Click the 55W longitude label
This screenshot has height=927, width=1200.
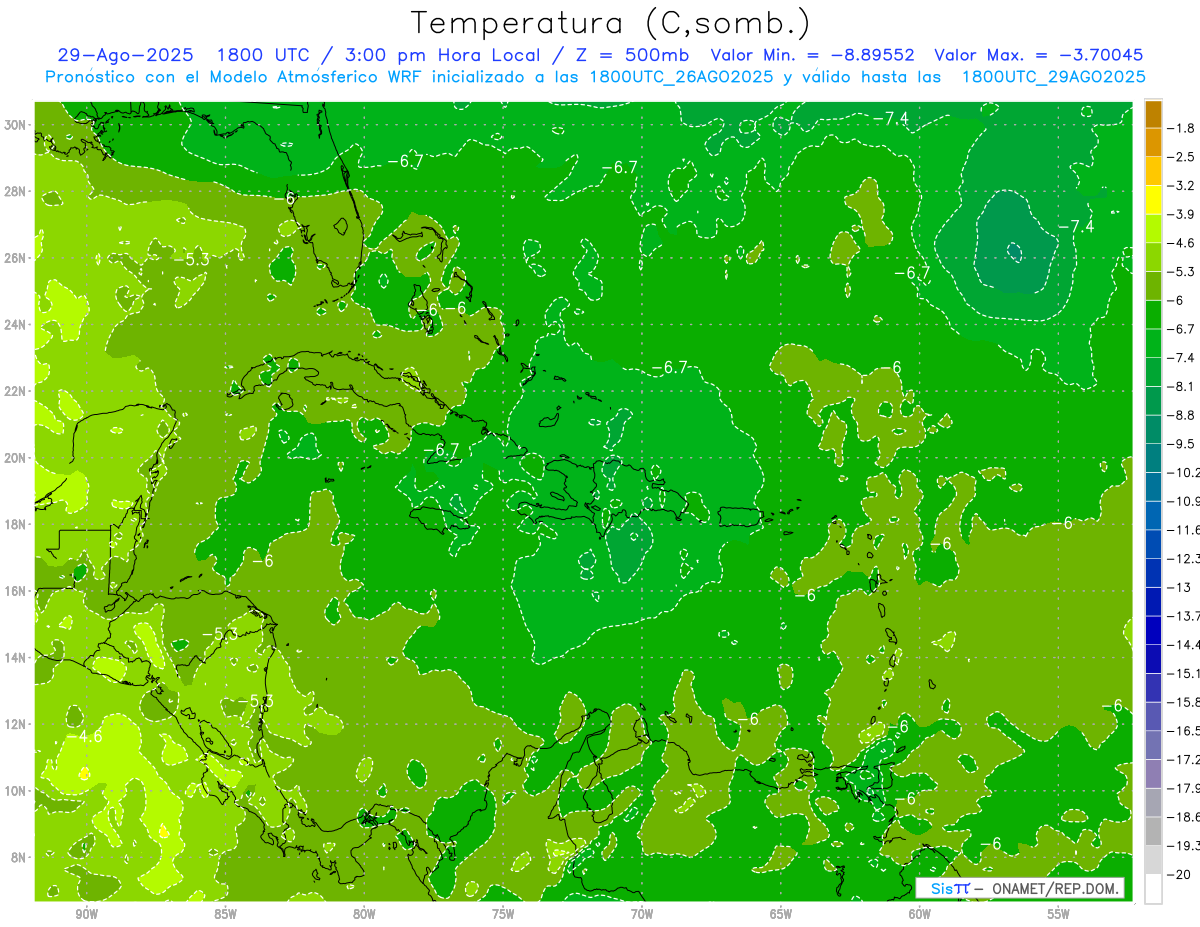(1059, 915)
